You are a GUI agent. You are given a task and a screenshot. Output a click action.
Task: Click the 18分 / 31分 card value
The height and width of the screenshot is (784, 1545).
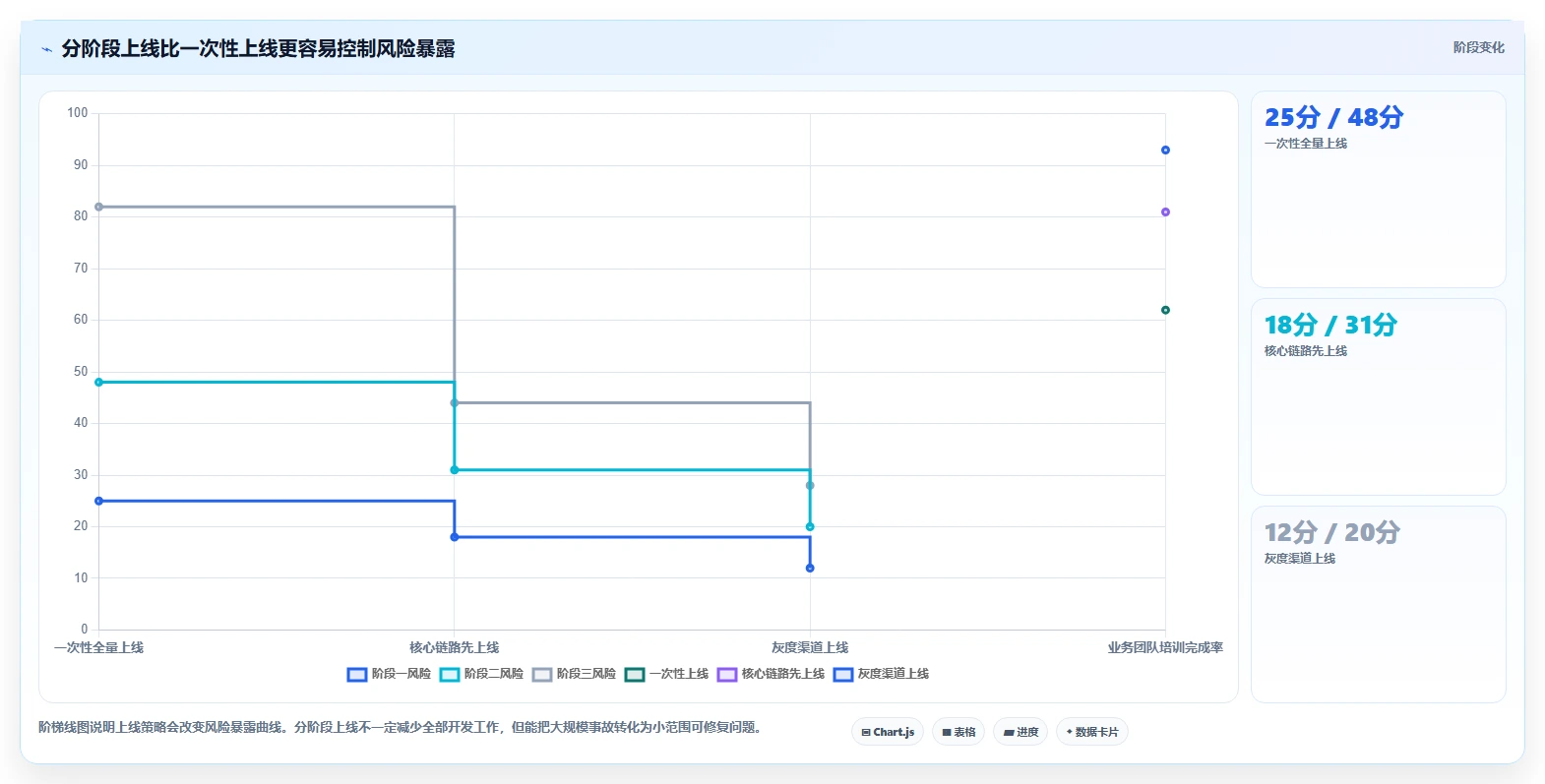pyautogui.click(x=1330, y=325)
